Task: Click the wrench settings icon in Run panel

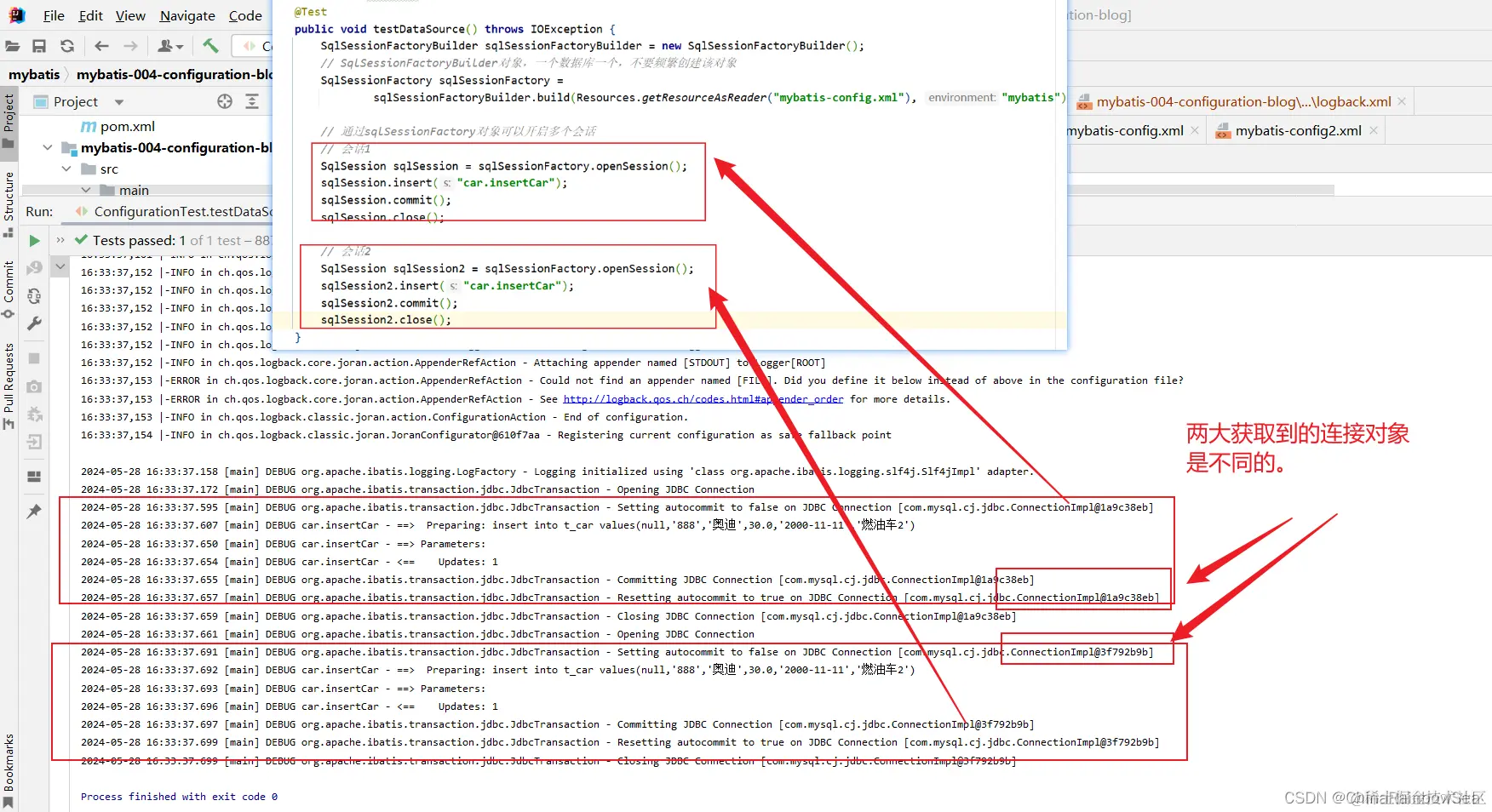Action: point(34,323)
